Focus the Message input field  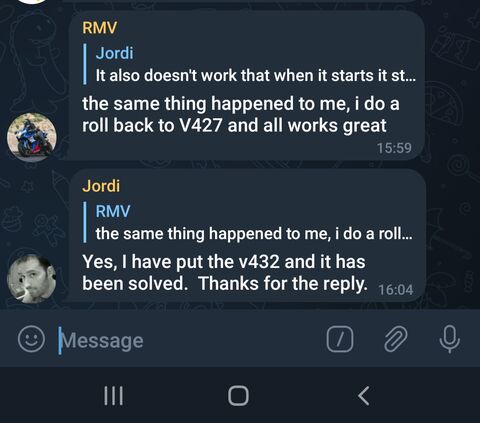click(x=190, y=340)
